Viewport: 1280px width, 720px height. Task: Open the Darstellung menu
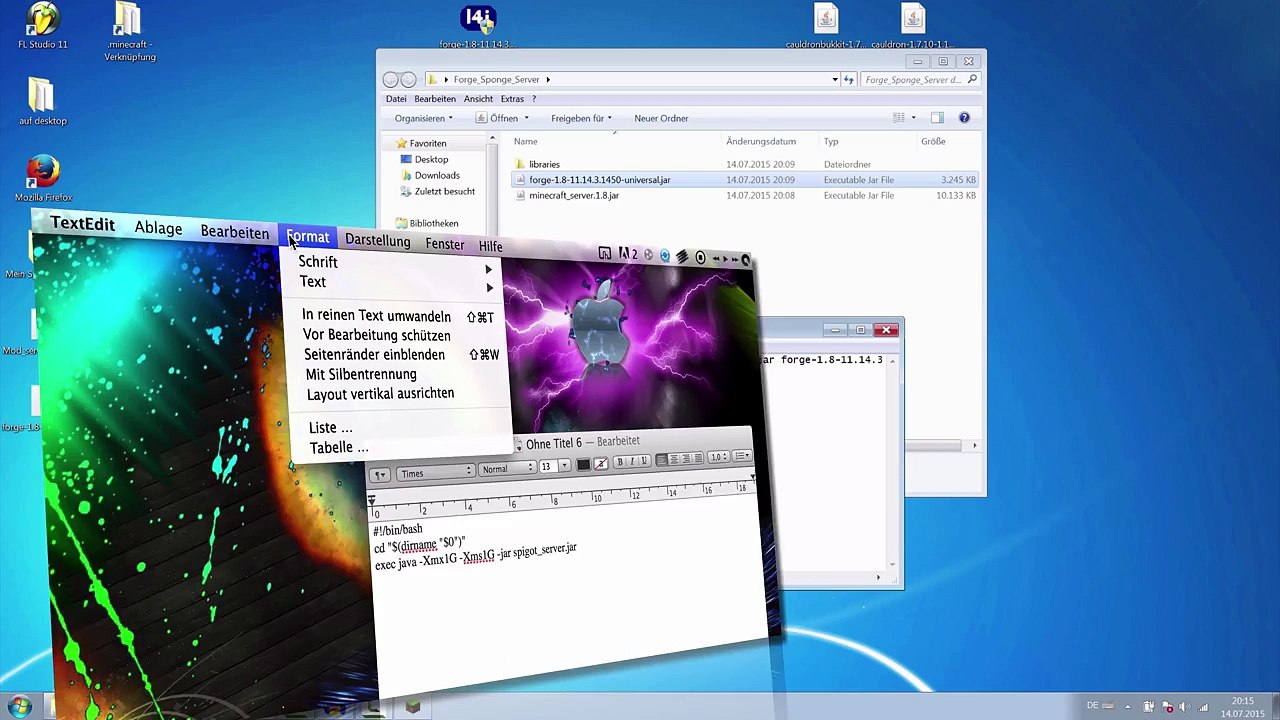pyautogui.click(x=377, y=241)
